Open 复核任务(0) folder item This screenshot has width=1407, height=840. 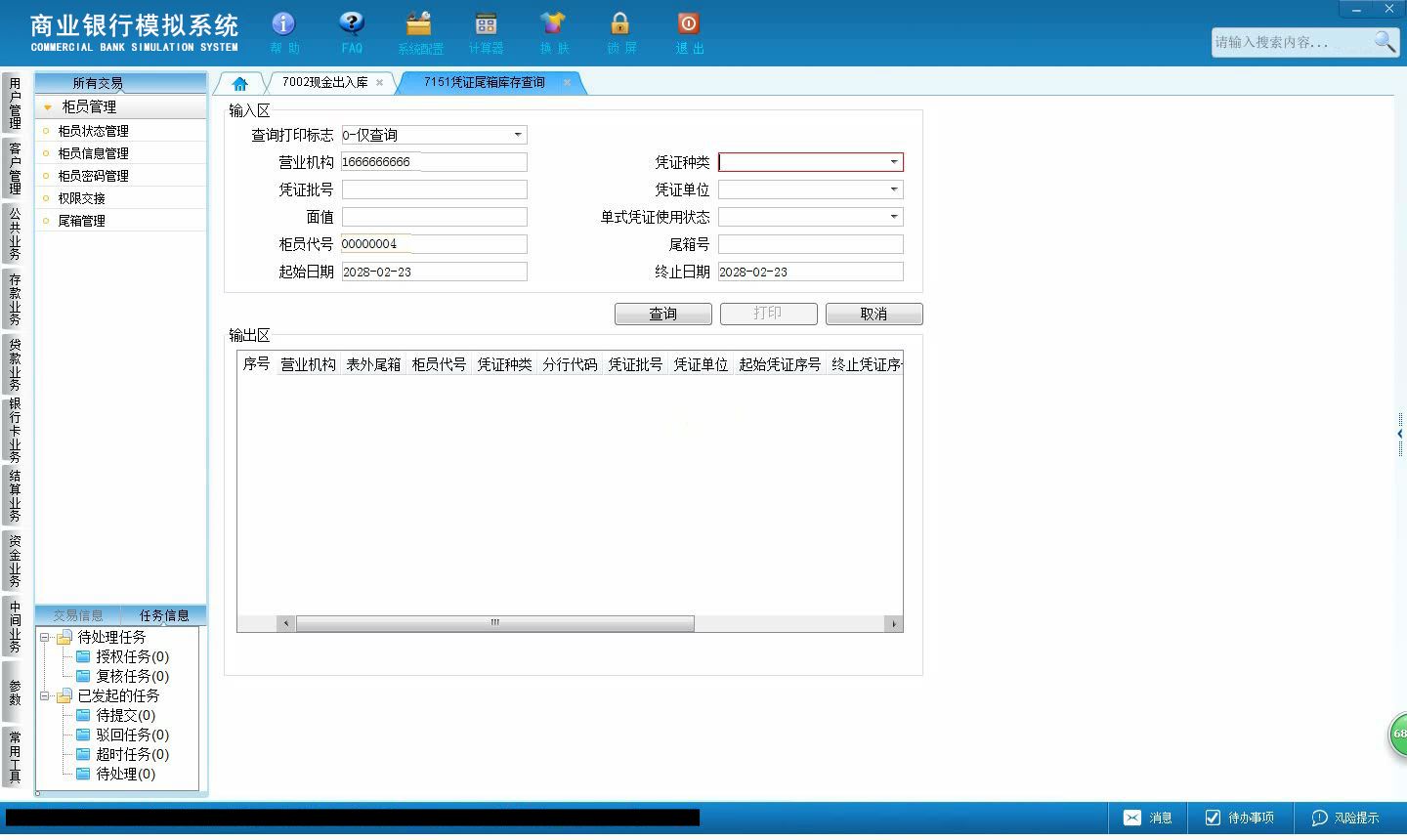click(x=121, y=676)
